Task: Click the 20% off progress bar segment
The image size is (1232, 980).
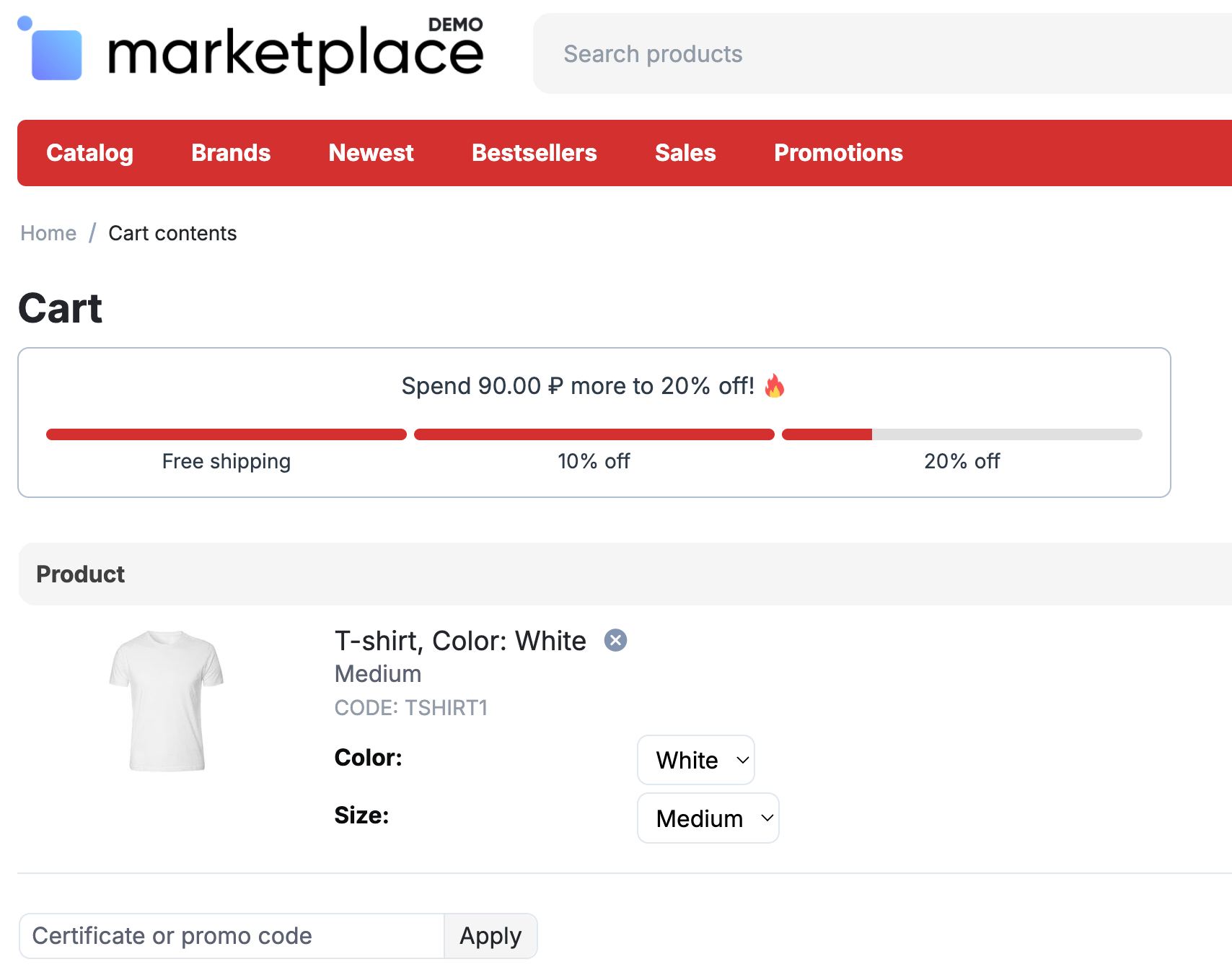Action: [x=962, y=434]
